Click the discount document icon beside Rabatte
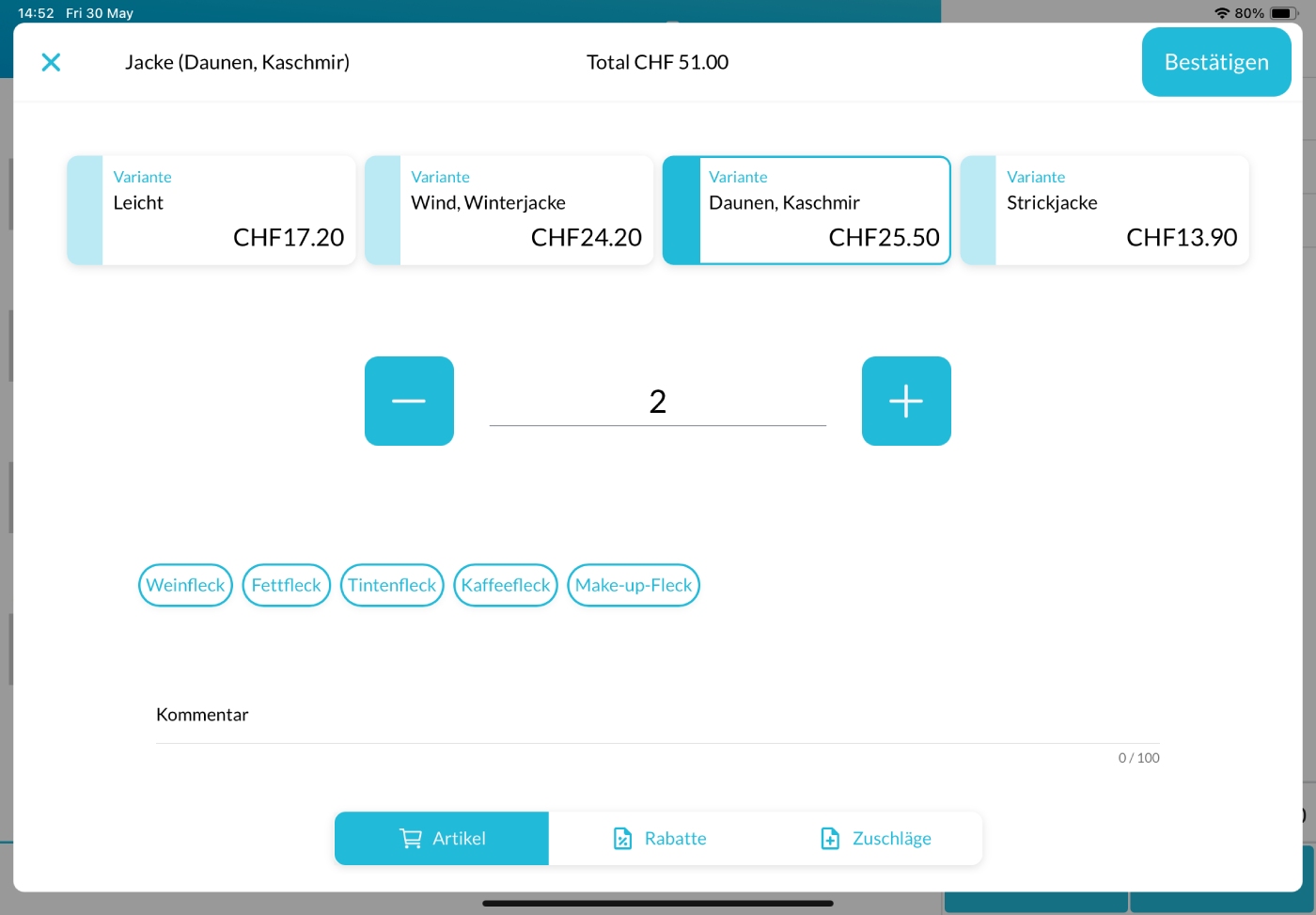 622,839
